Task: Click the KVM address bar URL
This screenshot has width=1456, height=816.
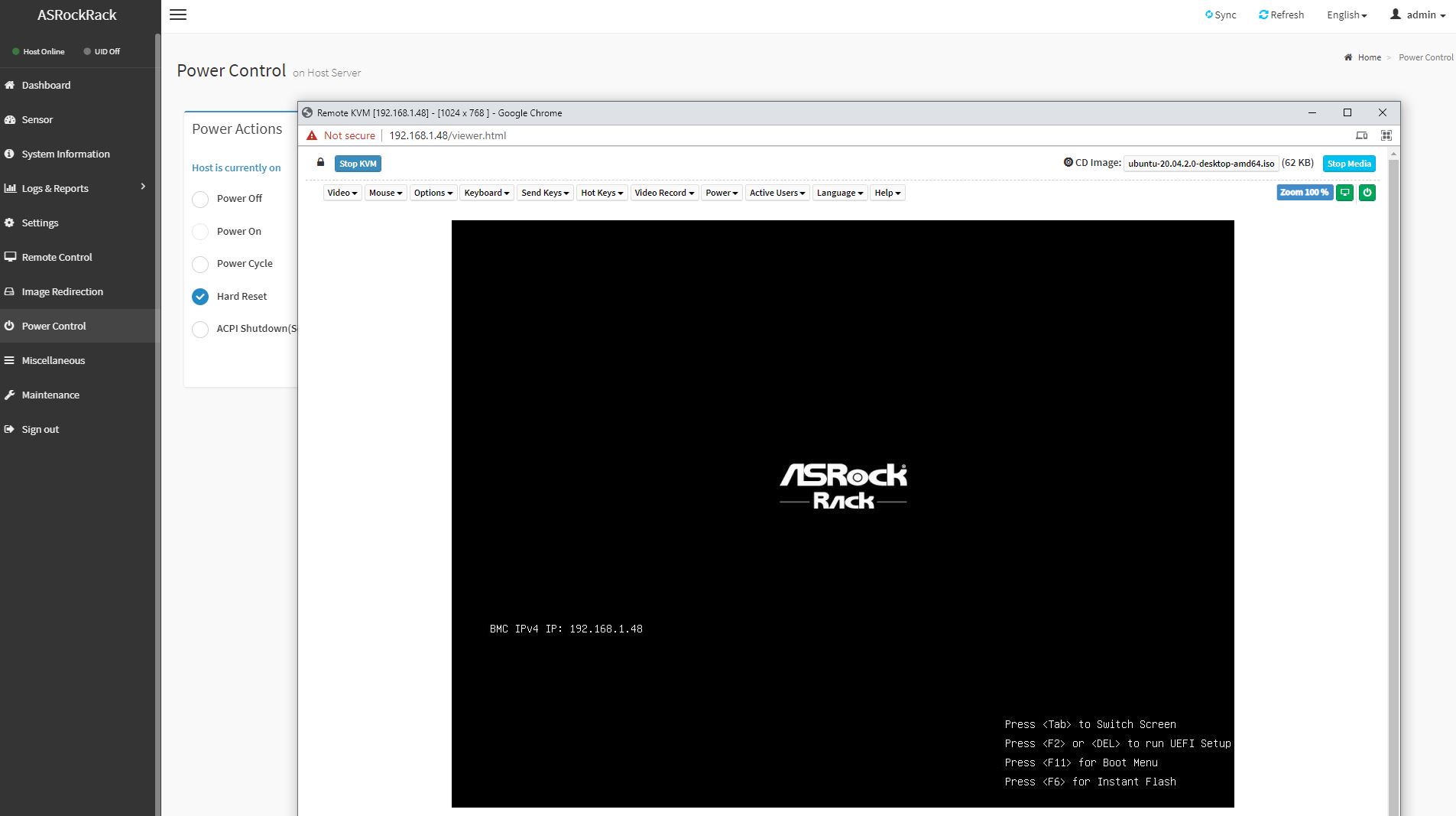Action: (448, 135)
